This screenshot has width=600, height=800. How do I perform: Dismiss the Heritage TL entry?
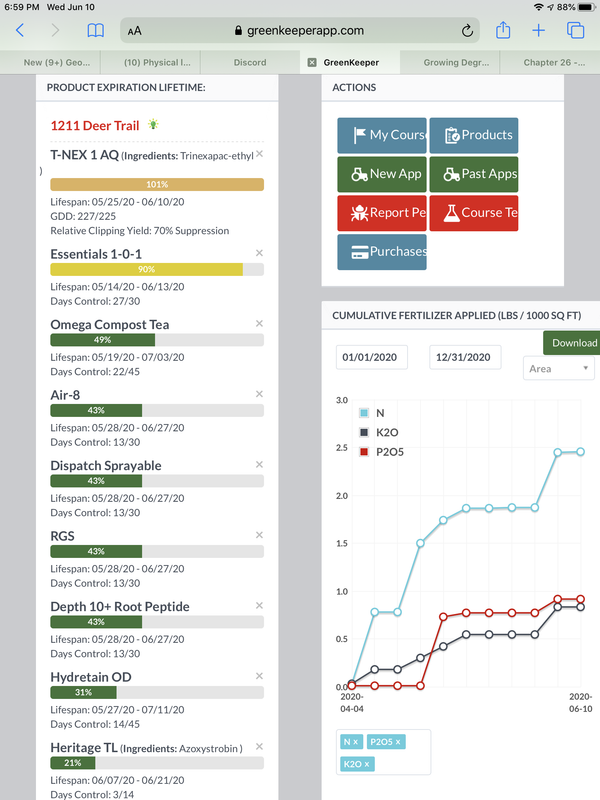coord(259,746)
